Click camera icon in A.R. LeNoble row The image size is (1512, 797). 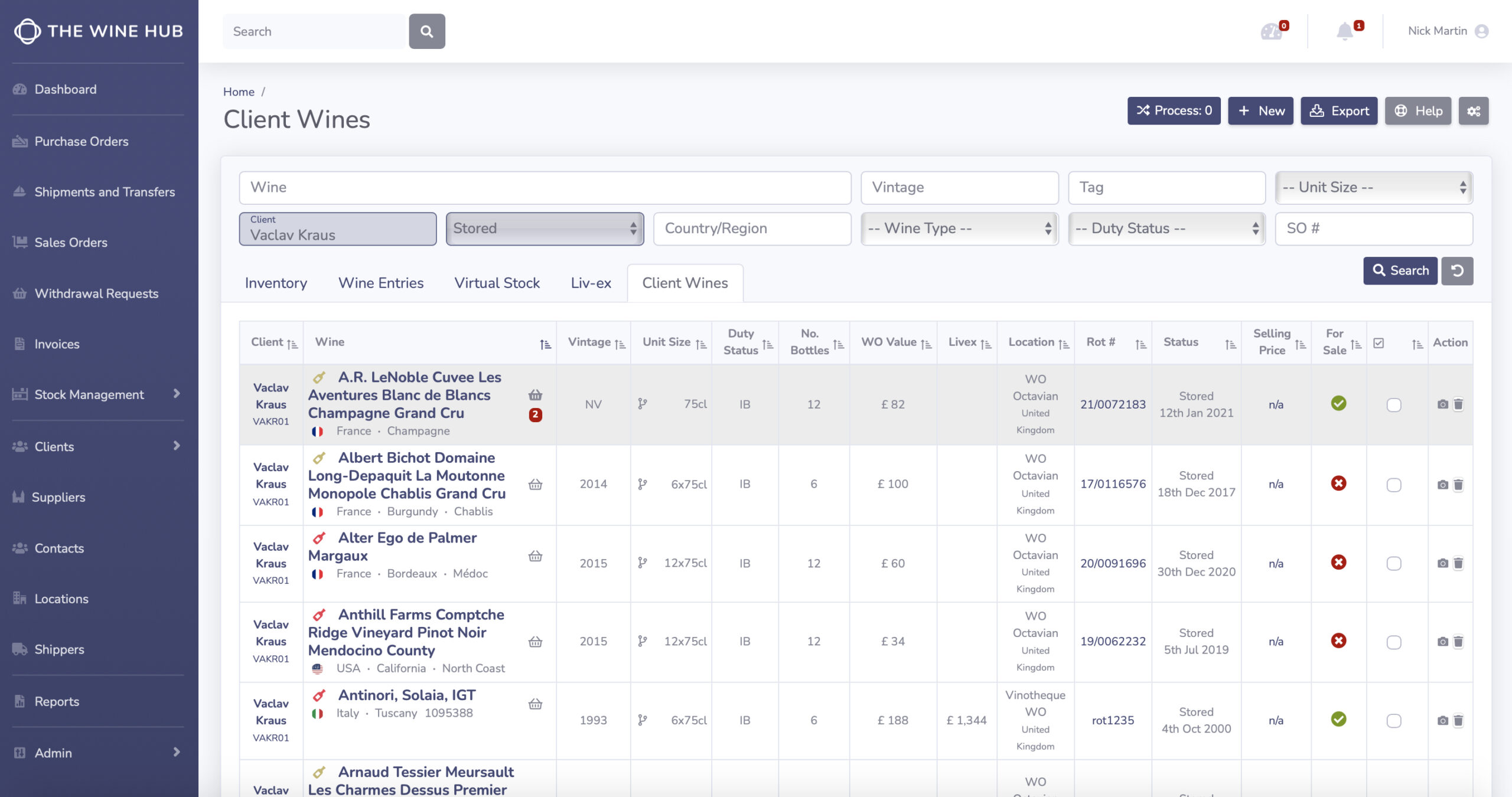1443,404
